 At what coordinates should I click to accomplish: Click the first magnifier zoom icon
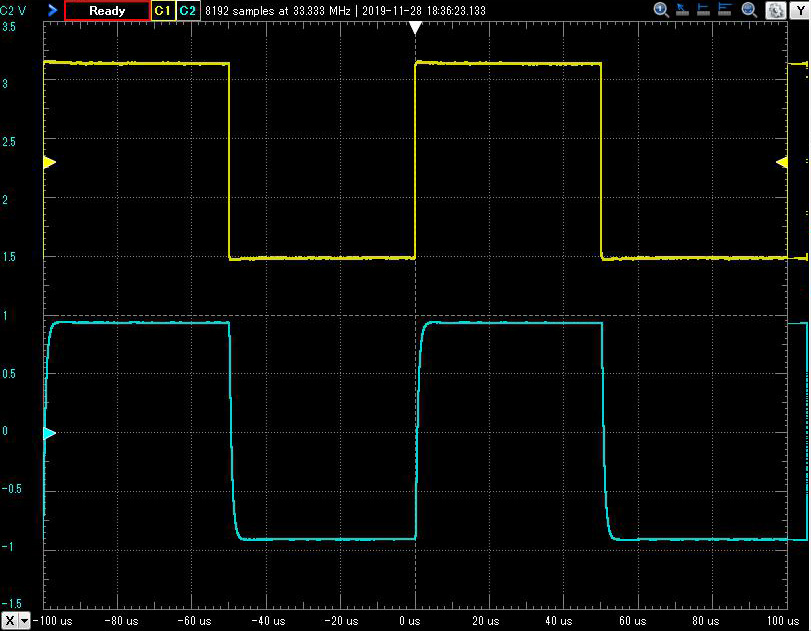click(661, 10)
